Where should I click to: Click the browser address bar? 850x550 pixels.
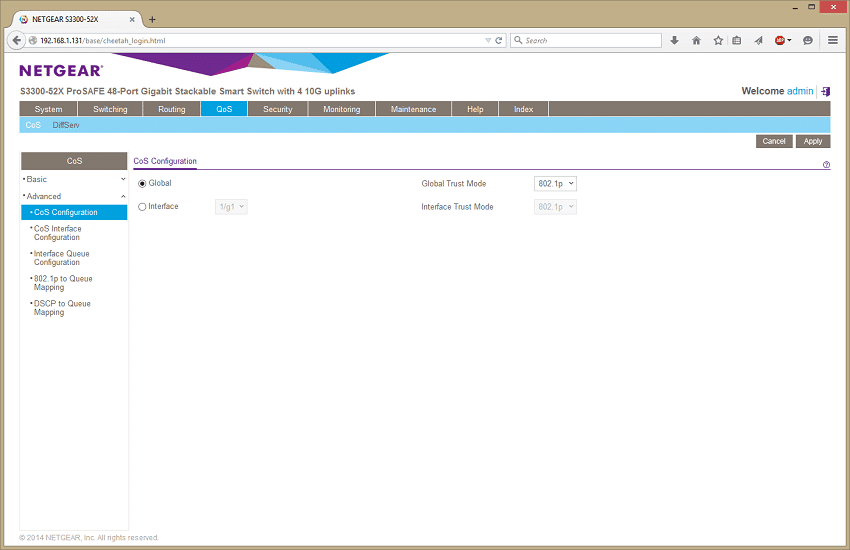coord(260,40)
